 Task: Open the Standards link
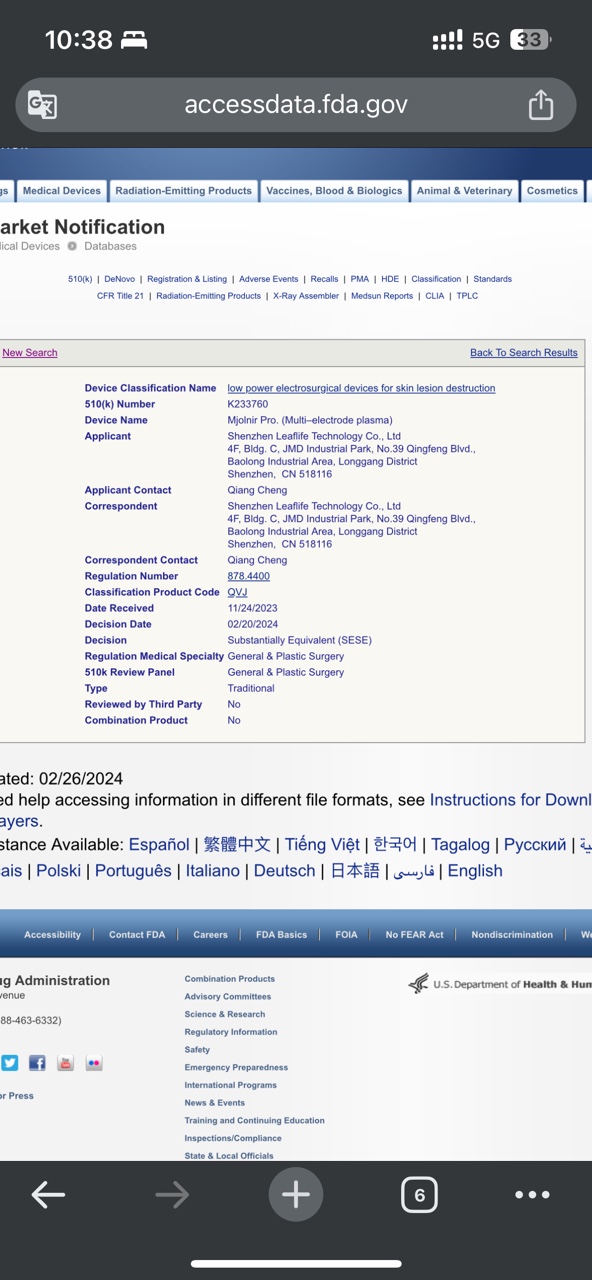(492, 279)
